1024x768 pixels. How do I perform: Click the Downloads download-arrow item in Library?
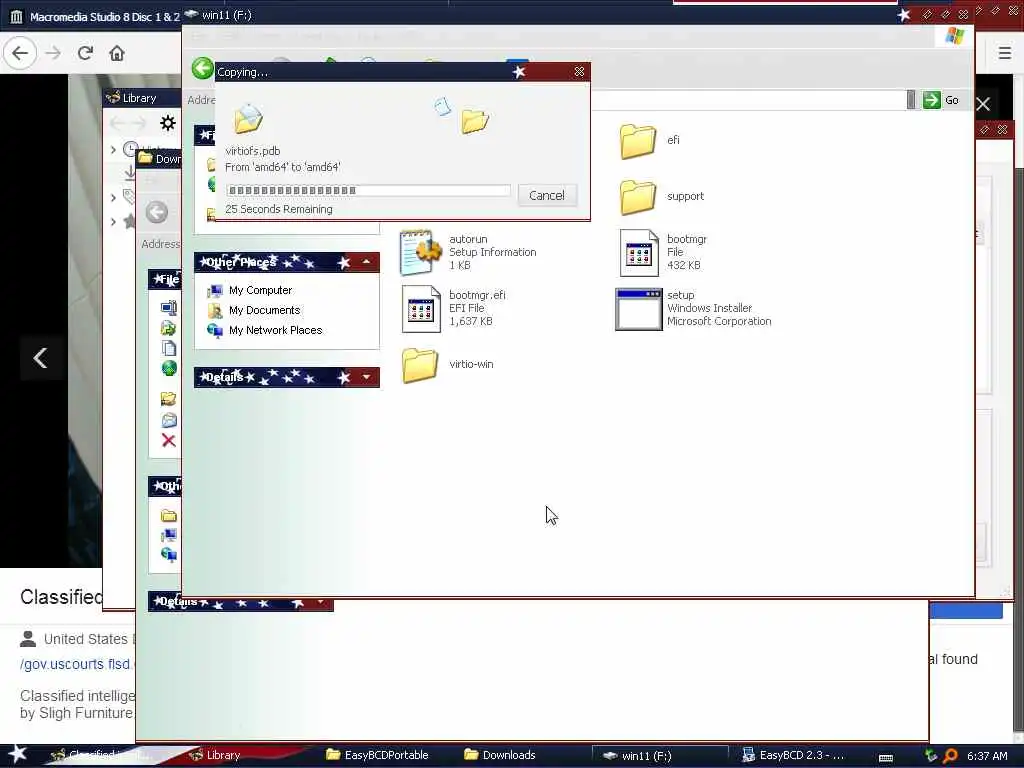[x=130, y=172]
